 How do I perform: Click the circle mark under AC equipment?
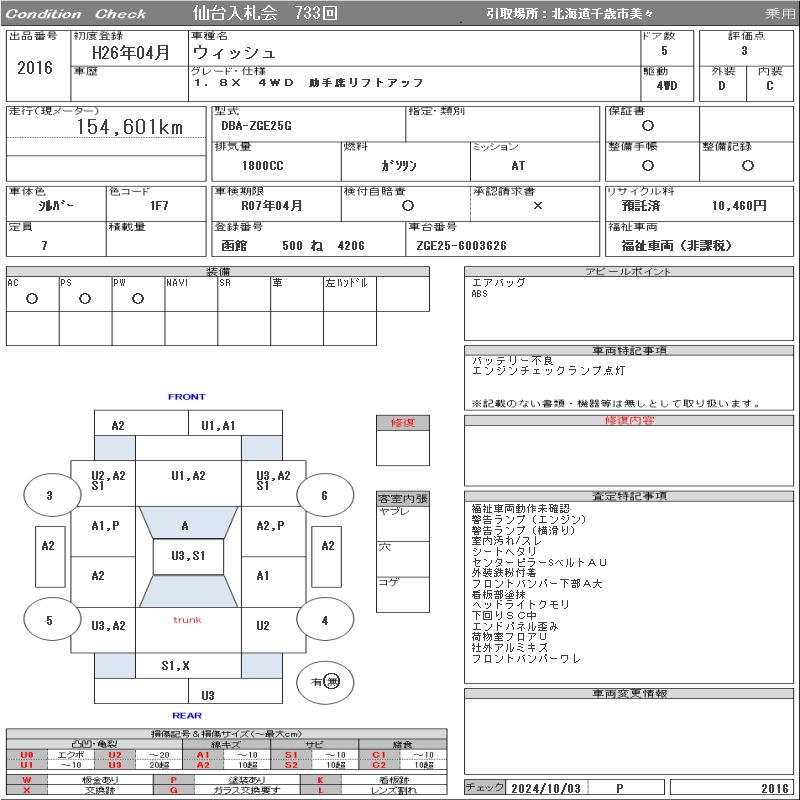(32, 298)
